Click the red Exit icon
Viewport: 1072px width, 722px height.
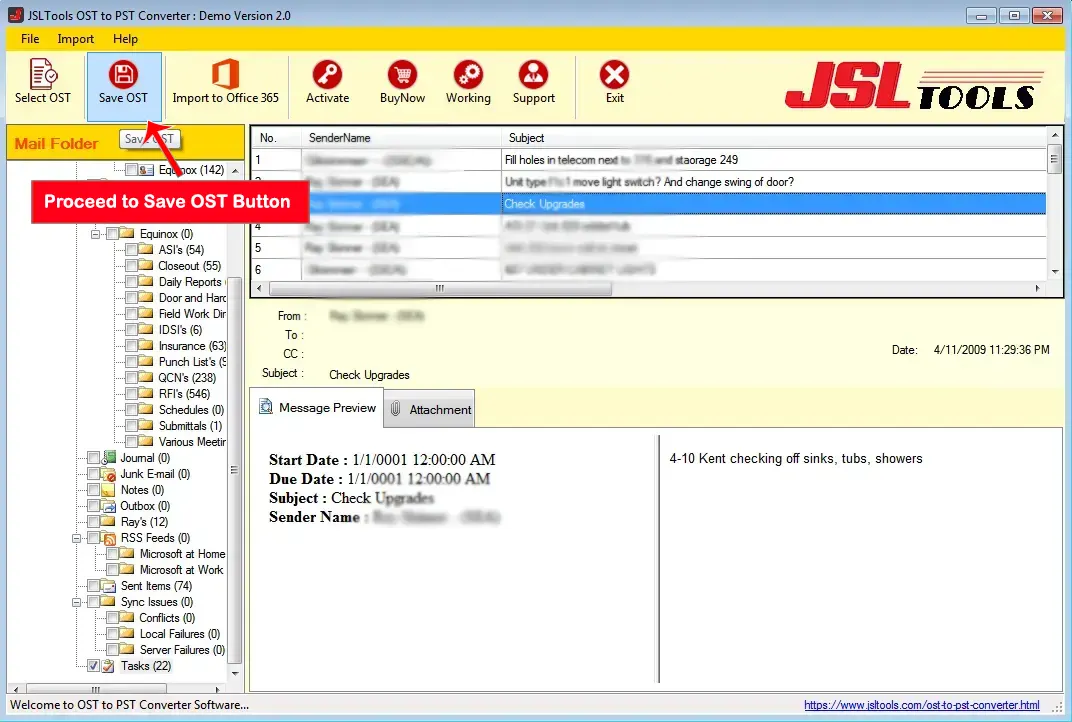tap(614, 82)
